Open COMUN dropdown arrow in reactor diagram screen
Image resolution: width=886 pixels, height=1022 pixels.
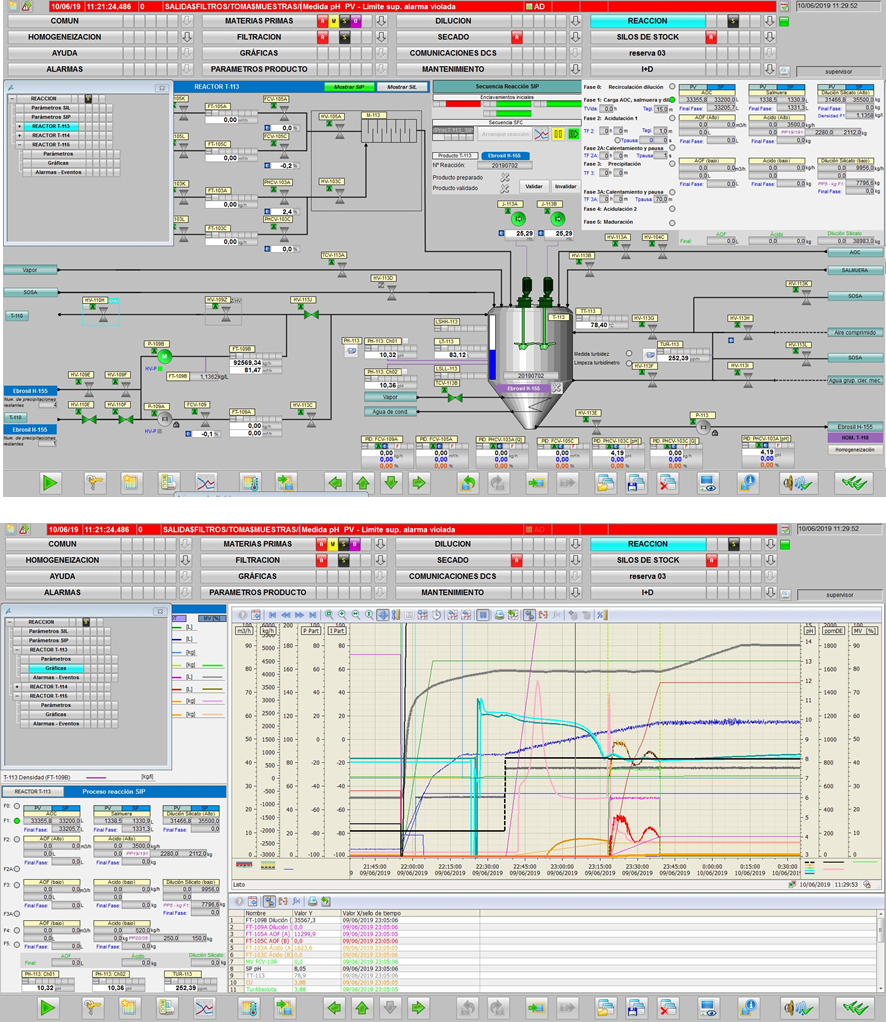(x=187, y=21)
